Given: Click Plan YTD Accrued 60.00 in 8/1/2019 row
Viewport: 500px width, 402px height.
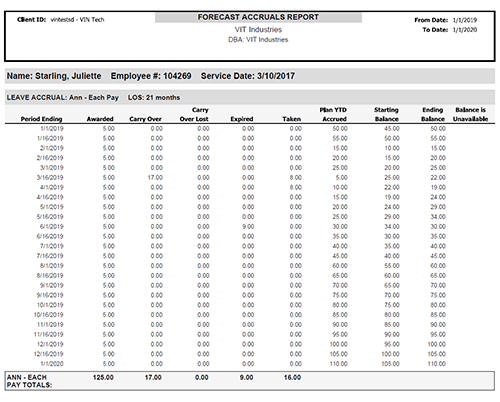Looking at the screenshot, I should click(340, 266).
